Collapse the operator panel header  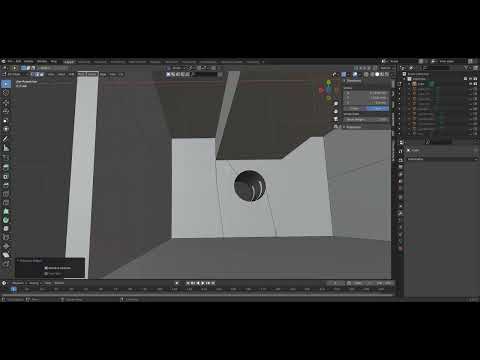click(31, 261)
